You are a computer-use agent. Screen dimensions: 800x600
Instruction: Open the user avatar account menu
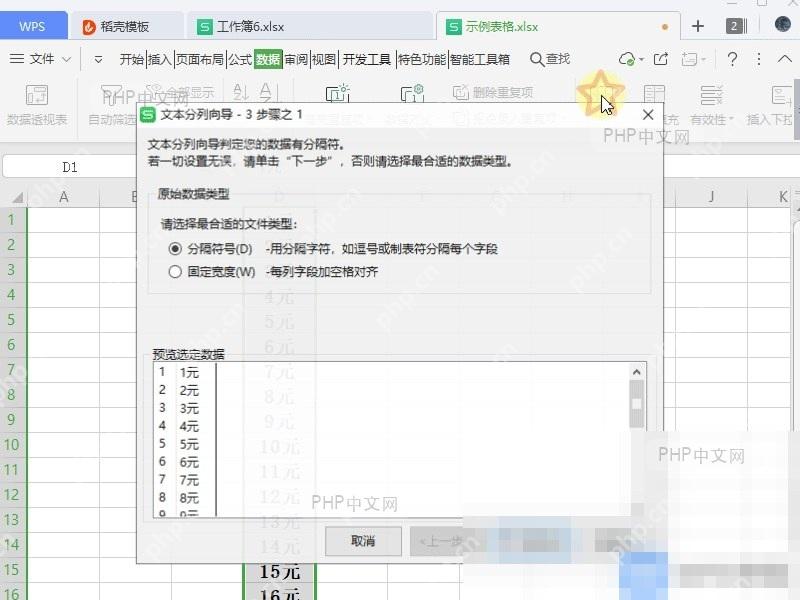(x=783, y=24)
